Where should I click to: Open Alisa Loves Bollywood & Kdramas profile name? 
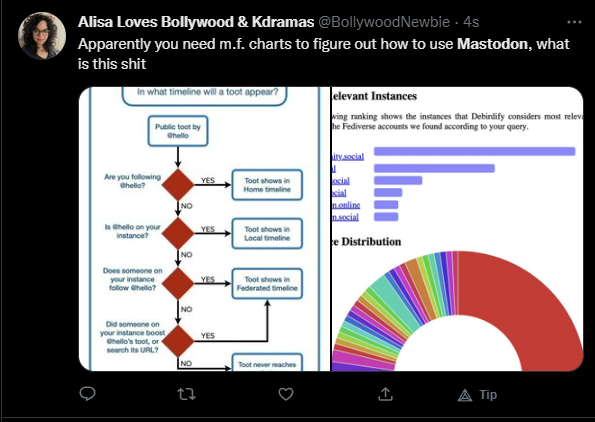point(196,22)
